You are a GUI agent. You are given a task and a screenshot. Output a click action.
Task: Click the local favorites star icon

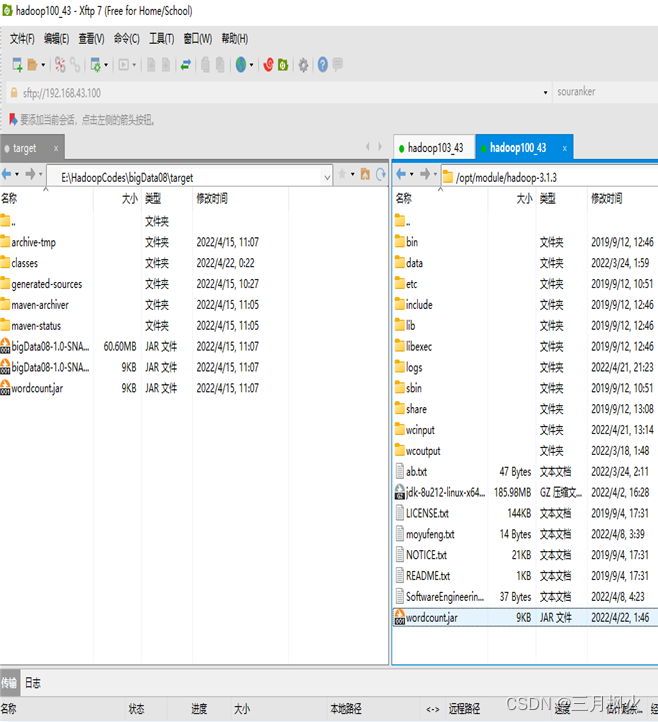pyautogui.click(x=342, y=174)
